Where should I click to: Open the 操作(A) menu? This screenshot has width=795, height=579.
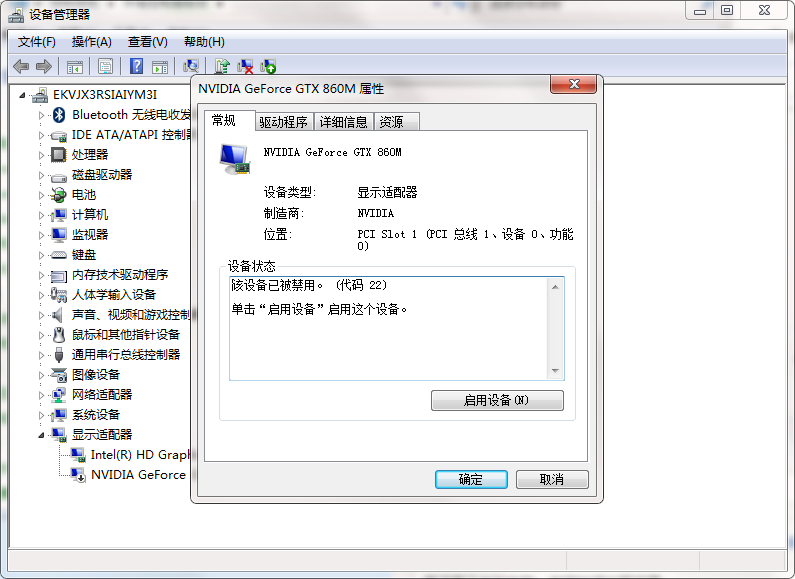[92, 42]
